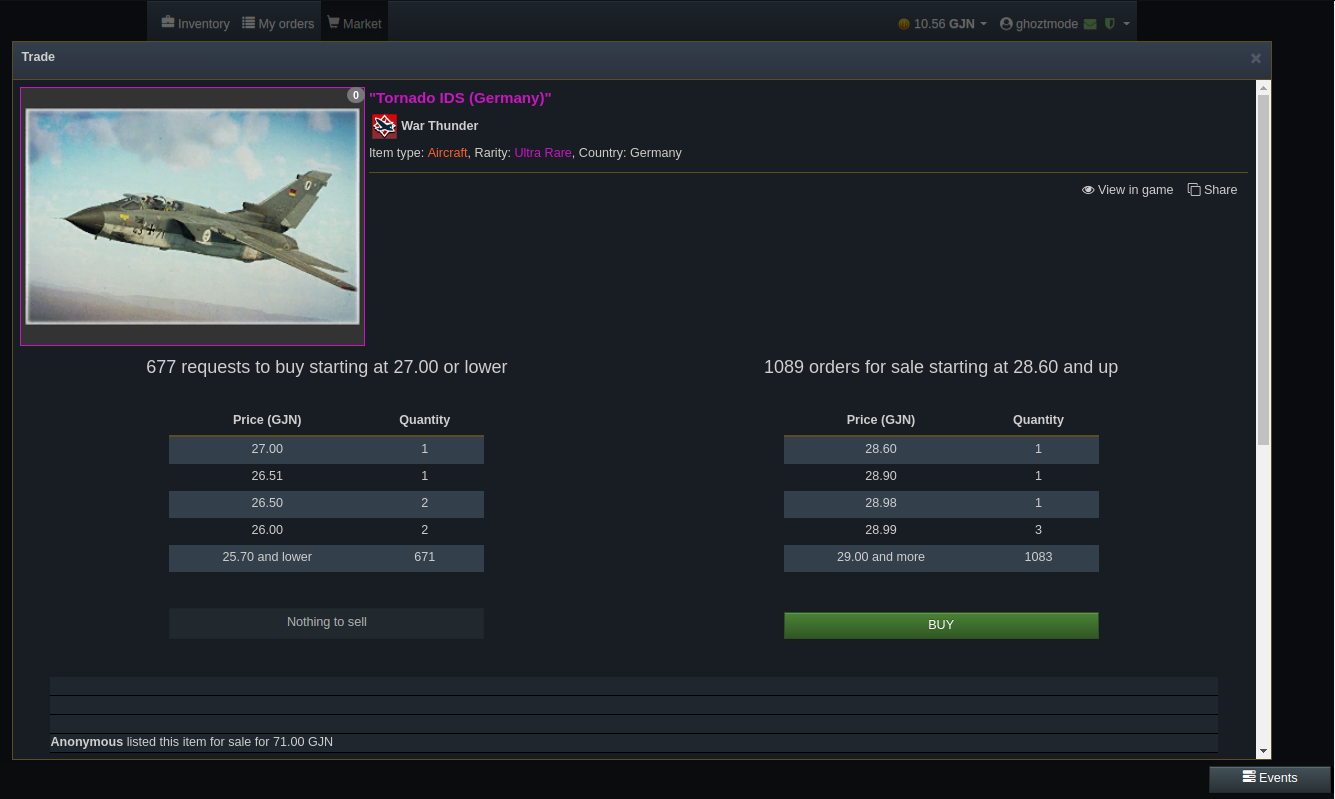The image size is (1335, 799).
Task: Switch to the Market tab
Action: (354, 23)
